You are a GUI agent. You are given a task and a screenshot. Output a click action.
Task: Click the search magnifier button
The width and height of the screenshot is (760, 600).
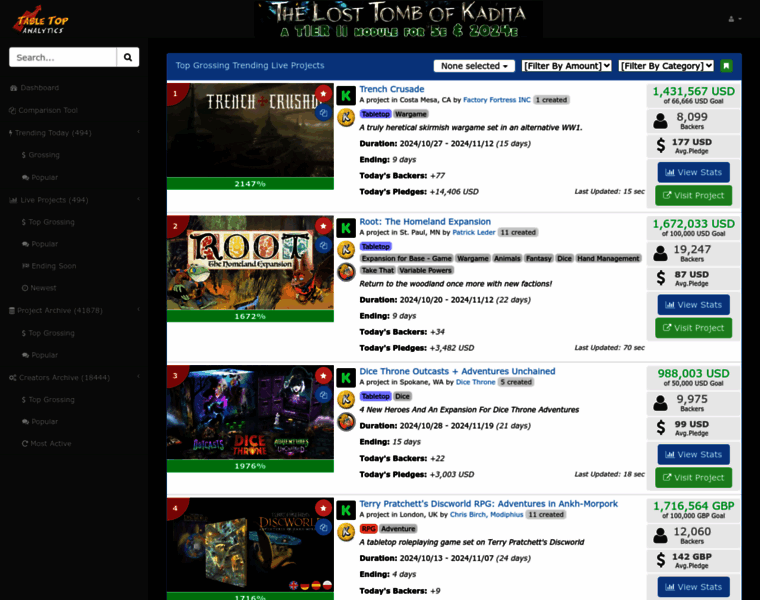tap(127, 57)
